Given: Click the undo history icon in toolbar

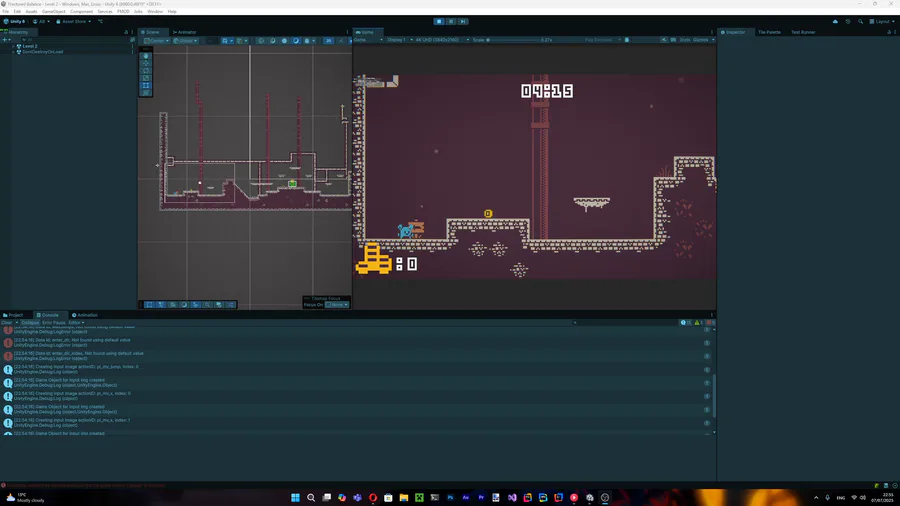Looking at the screenshot, I should (848, 21).
